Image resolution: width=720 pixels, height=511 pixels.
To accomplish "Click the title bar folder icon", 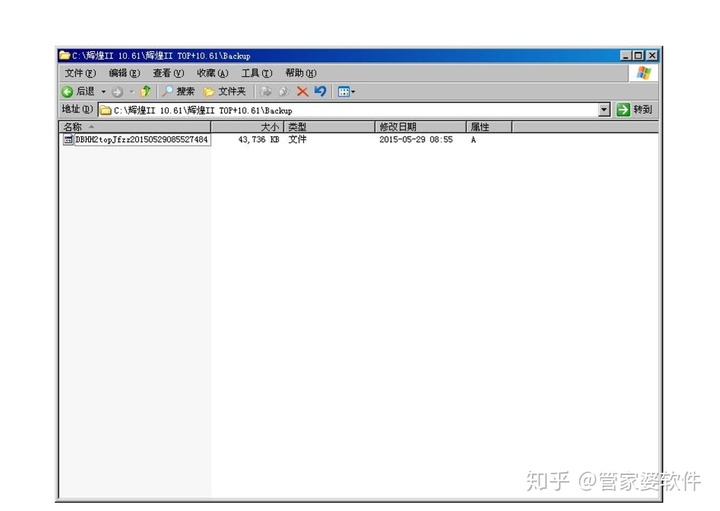I will click(x=65, y=56).
